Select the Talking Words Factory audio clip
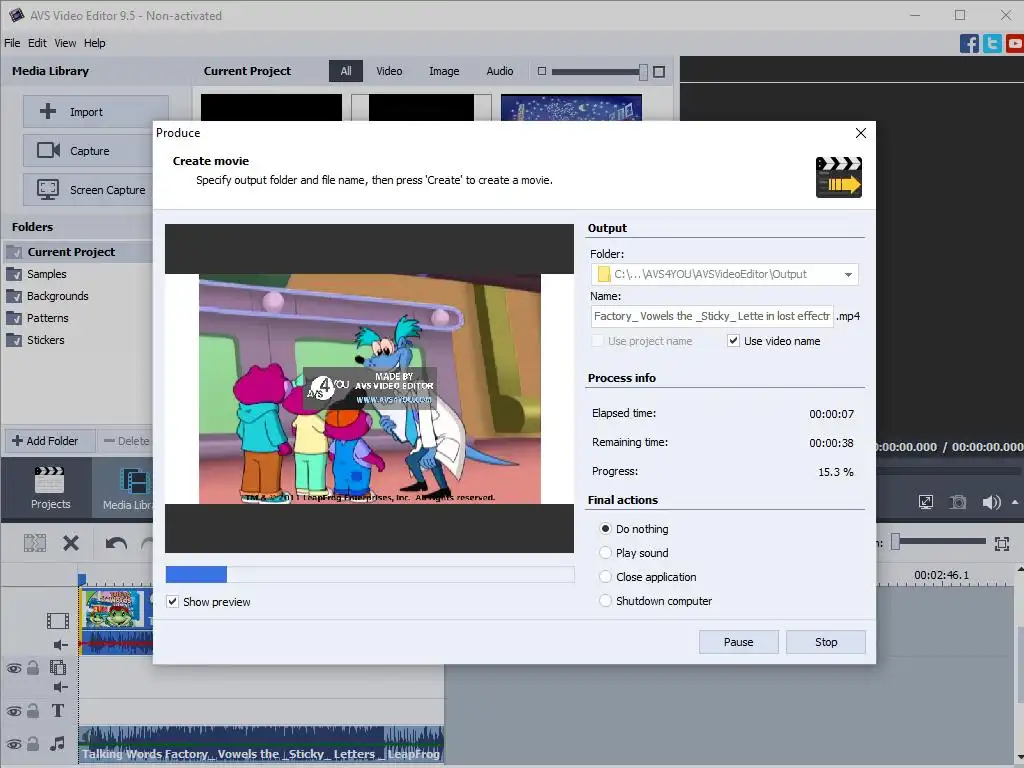This screenshot has height=768, width=1024. pos(261,744)
